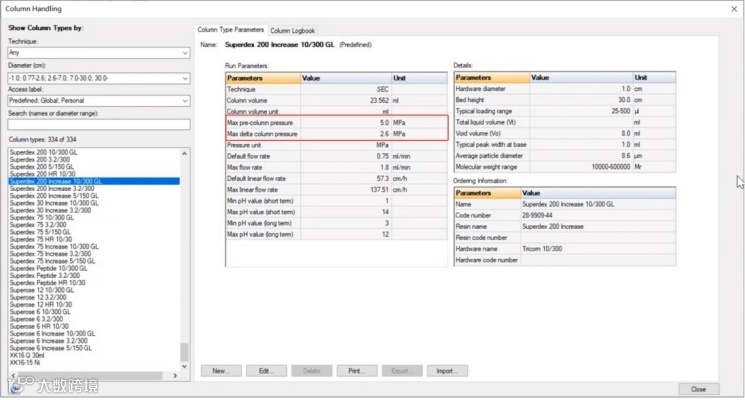The width and height of the screenshot is (745, 400).
Task: Open the Access label dropdown
Action: click(99, 101)
